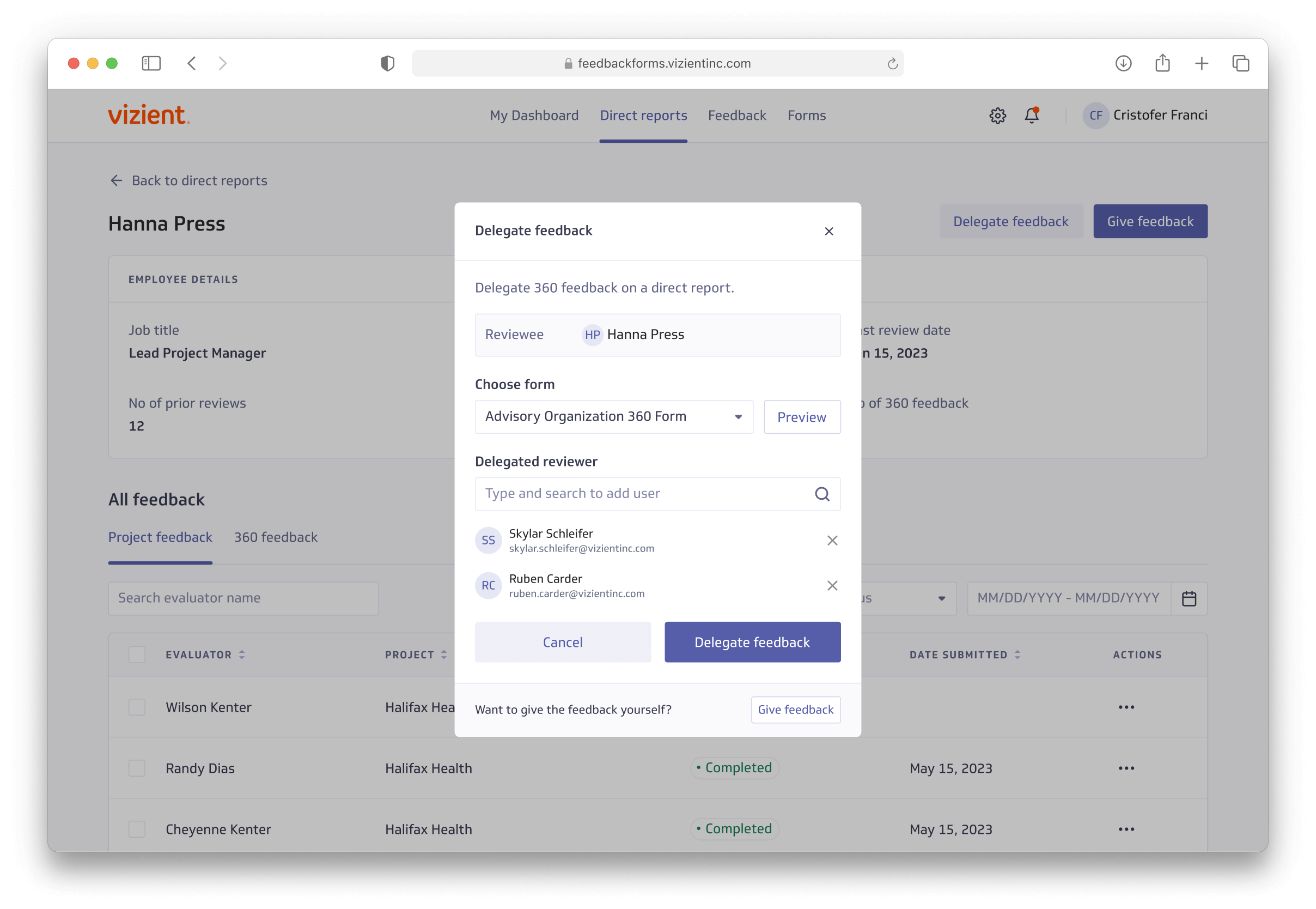Tick the Cheyenne Kenter row checkbox
Image resolution: width=1316 pixels, height=909 pixels.
pos(137,829)
